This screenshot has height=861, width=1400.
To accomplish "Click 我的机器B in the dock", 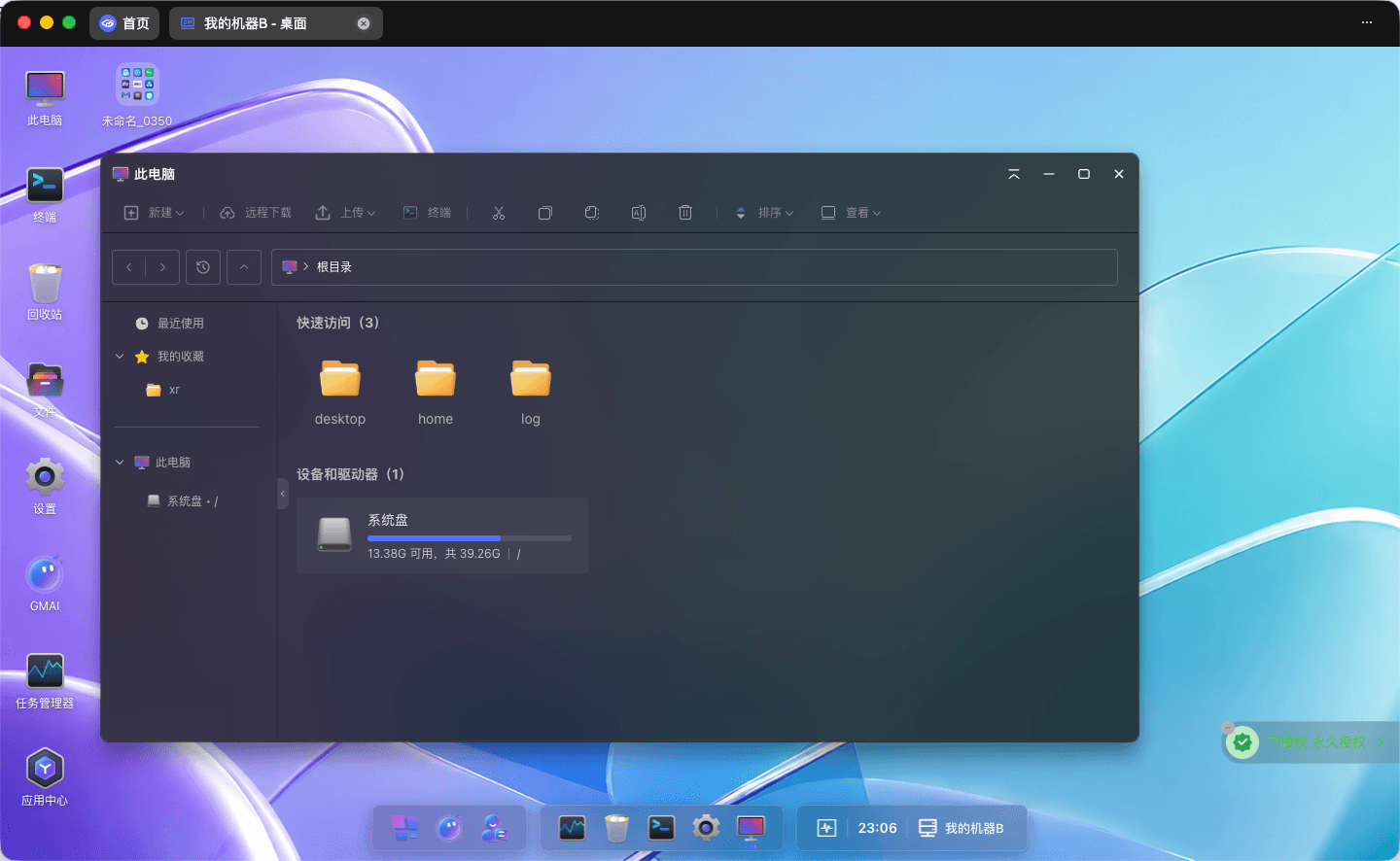I will 962,828.
